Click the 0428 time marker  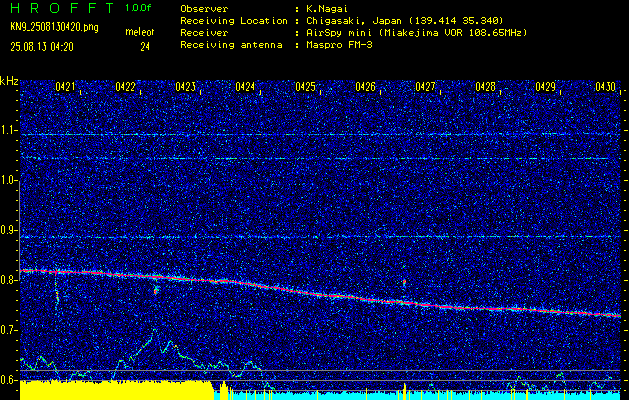pyautogui.click(x=485, y=87)
